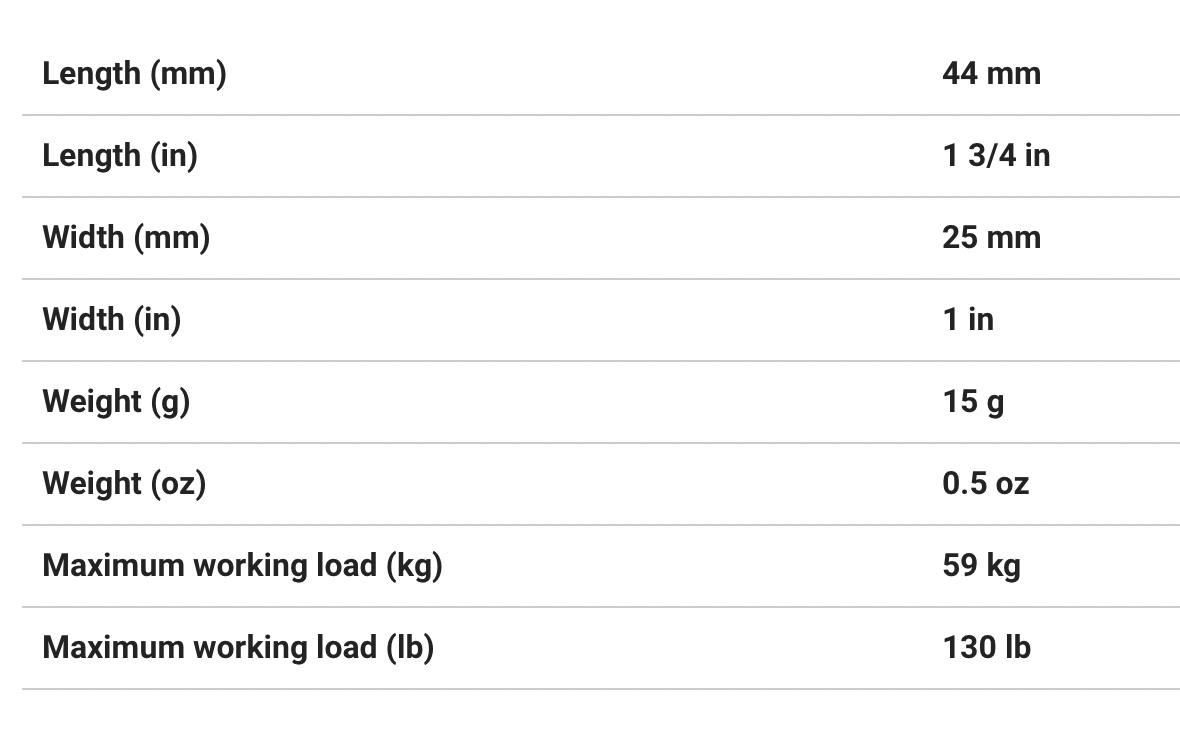Viewport: 1180px width, 754px height.
Task: Click the divider line under the Weight (oz) row
Action: click(x=600, y=525)
